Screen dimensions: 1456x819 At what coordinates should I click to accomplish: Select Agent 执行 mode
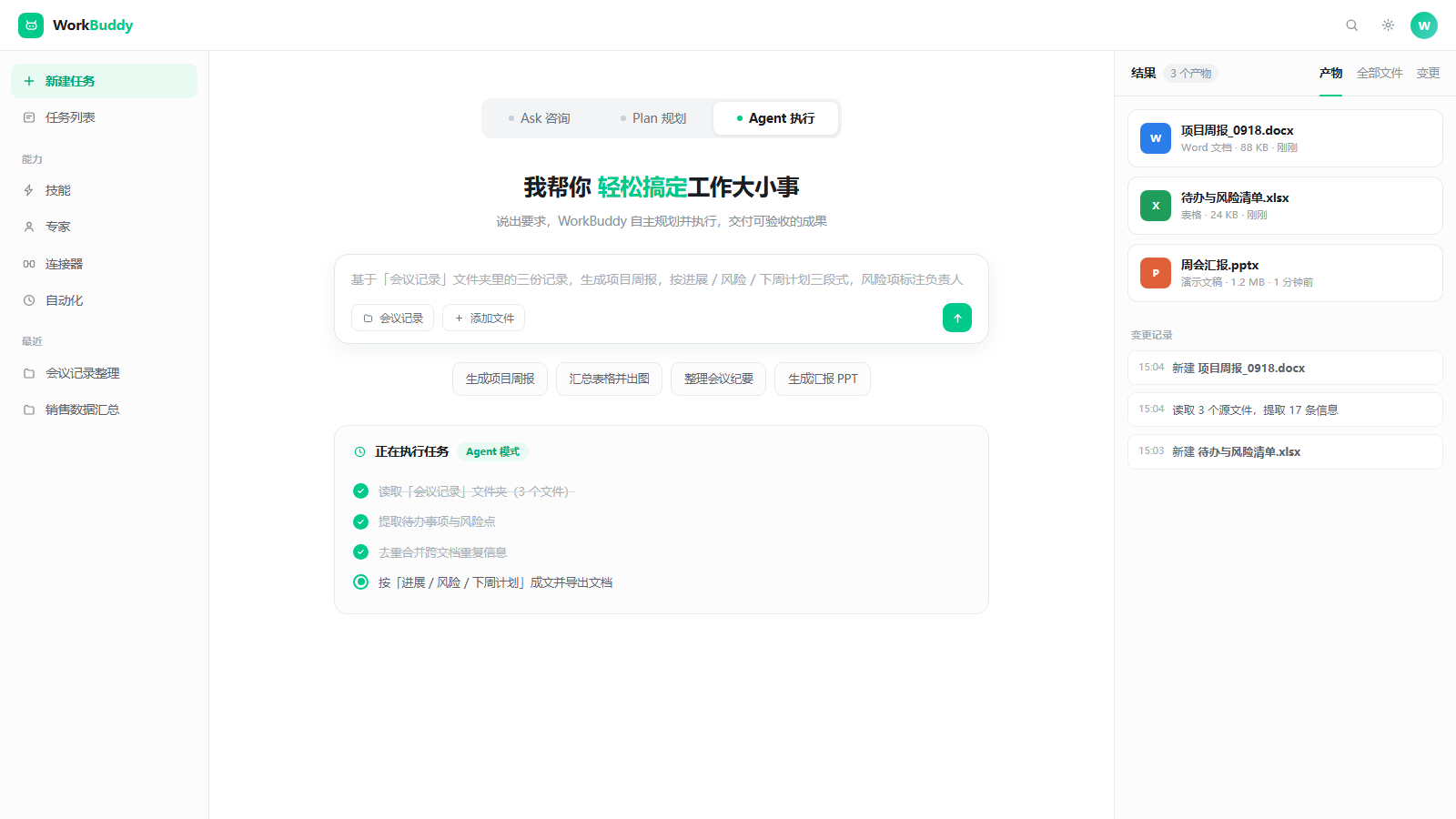[775, 118]
